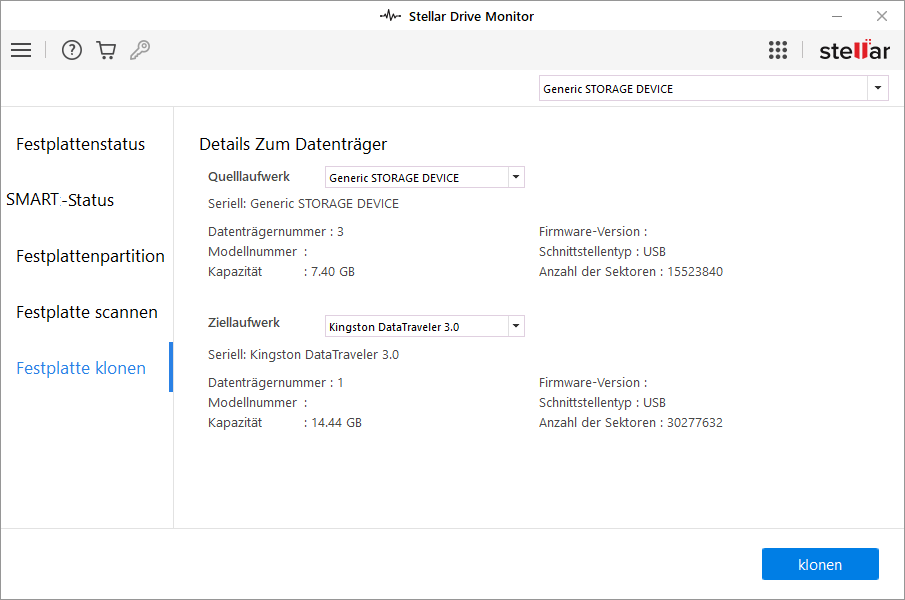Click the Stellar logo
905x600 pixels.
click(x=853, y=50)
